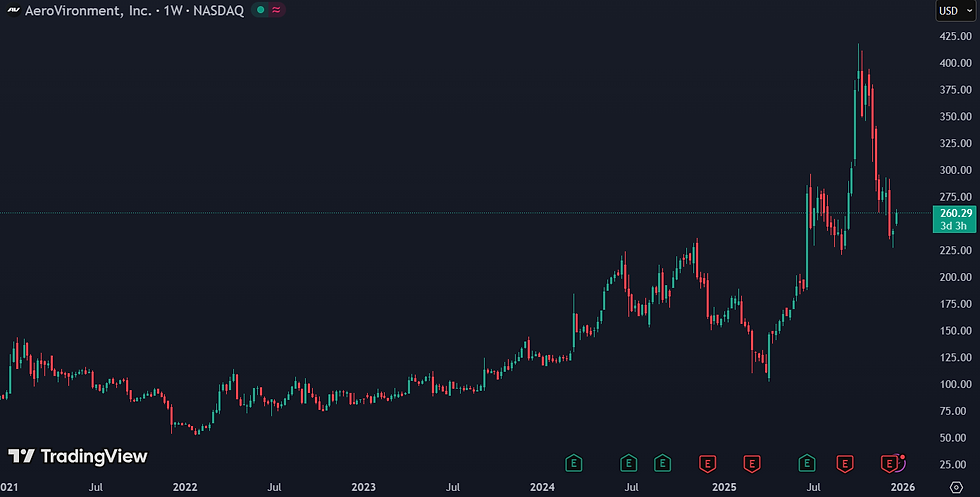Click the 150.00 price axis label
980x497 pixels.
pos(956,331)
